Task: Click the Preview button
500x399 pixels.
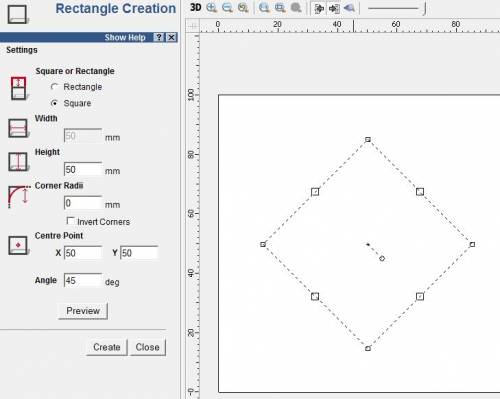Action: [83, 311]
